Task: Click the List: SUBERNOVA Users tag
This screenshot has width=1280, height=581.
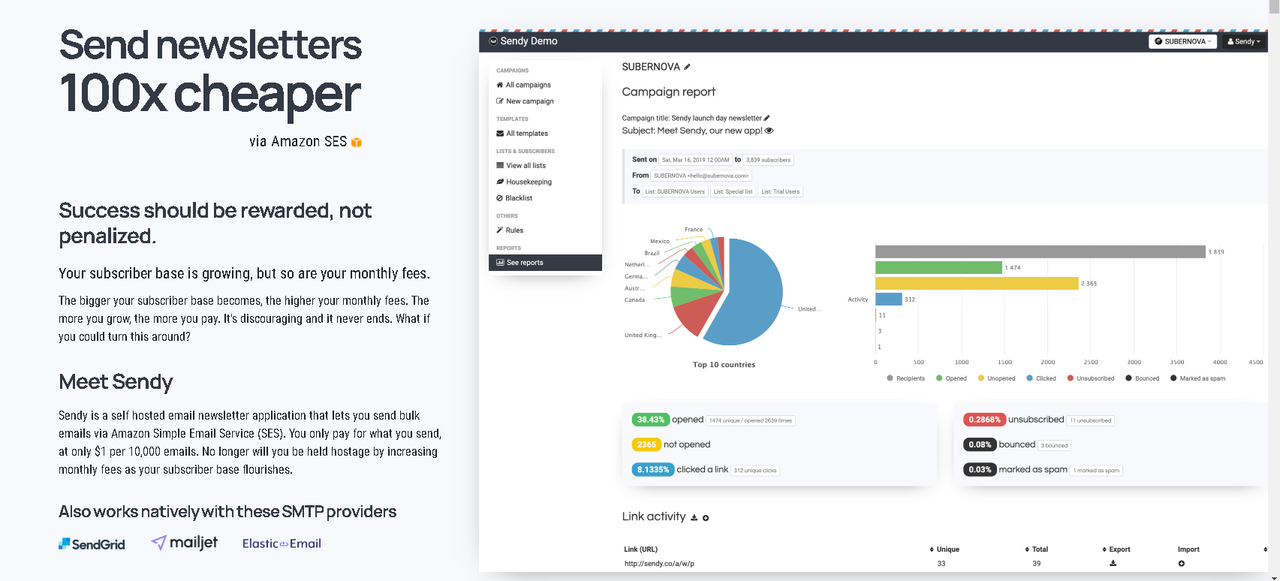Action: [673, 191]
